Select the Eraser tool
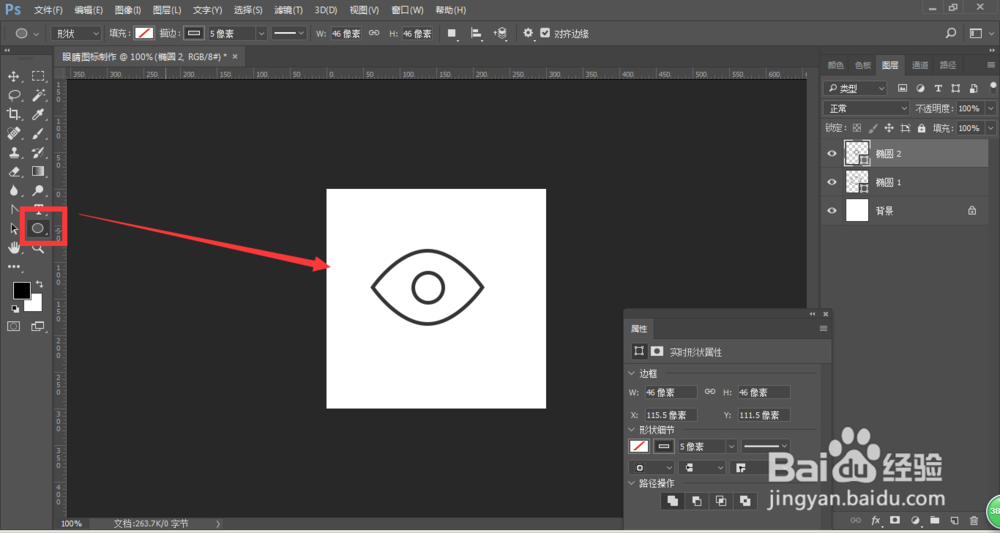 13,172
